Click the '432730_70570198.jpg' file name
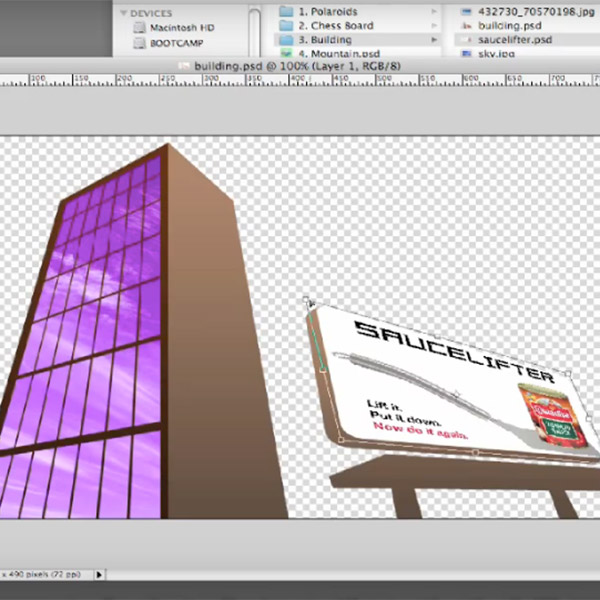Screen dimensions: 600x600 [536, 12]
